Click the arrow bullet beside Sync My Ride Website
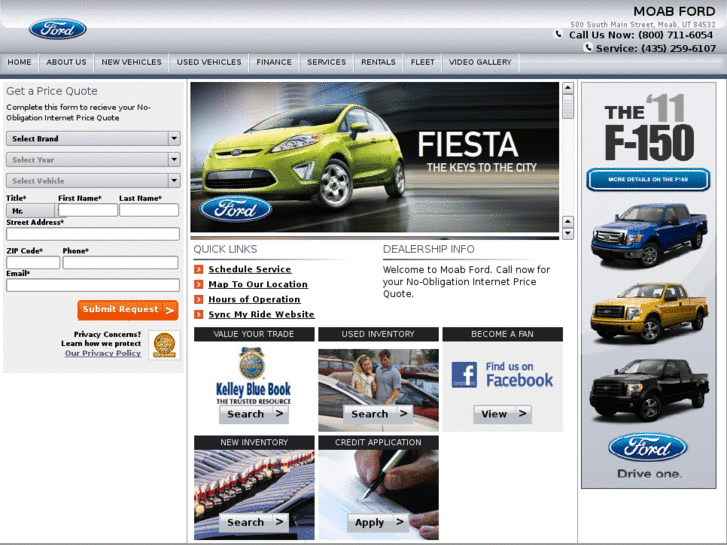The image size is (727, 545). 198,314
